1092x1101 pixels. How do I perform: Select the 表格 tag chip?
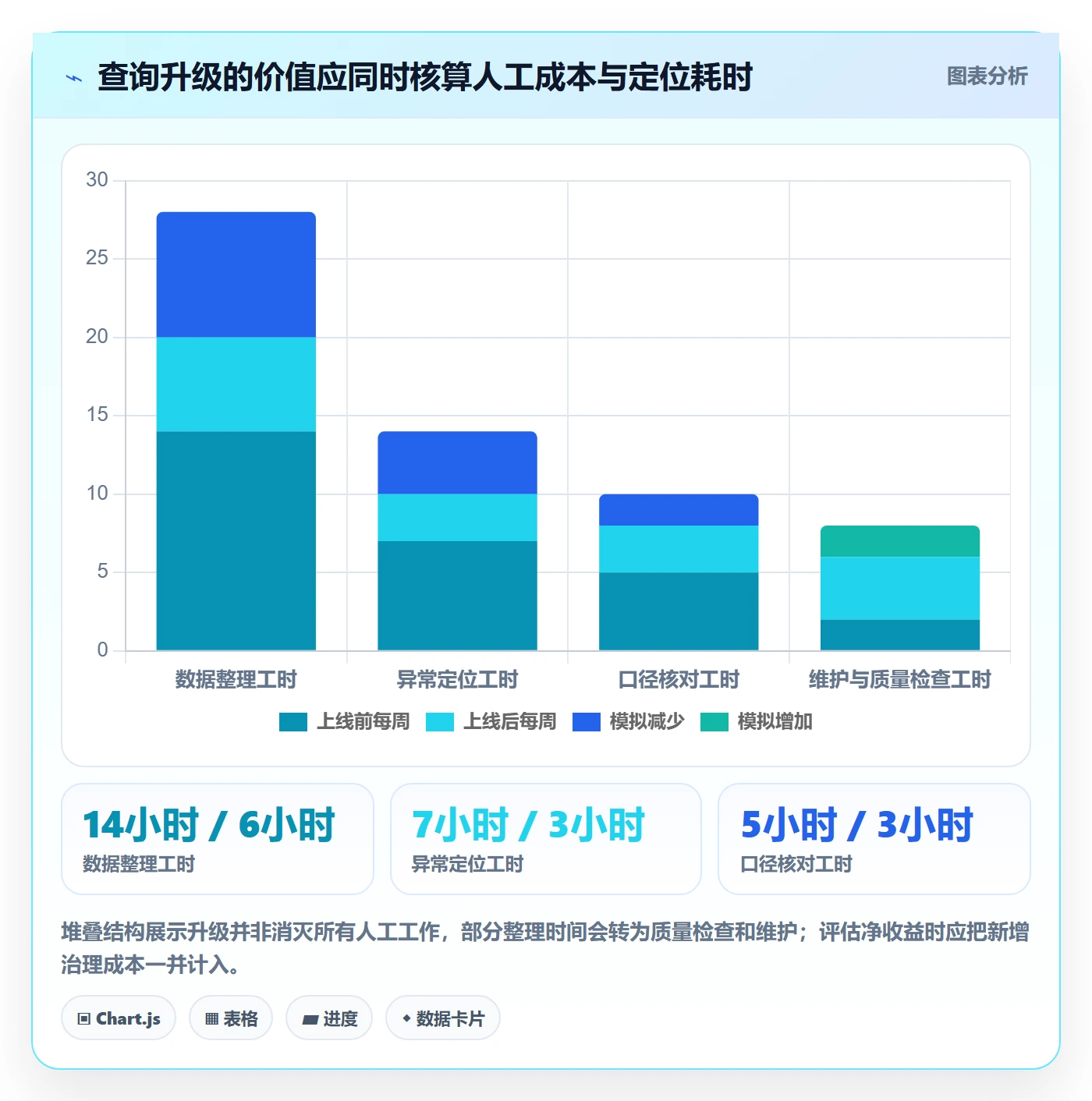[231, 1018]
